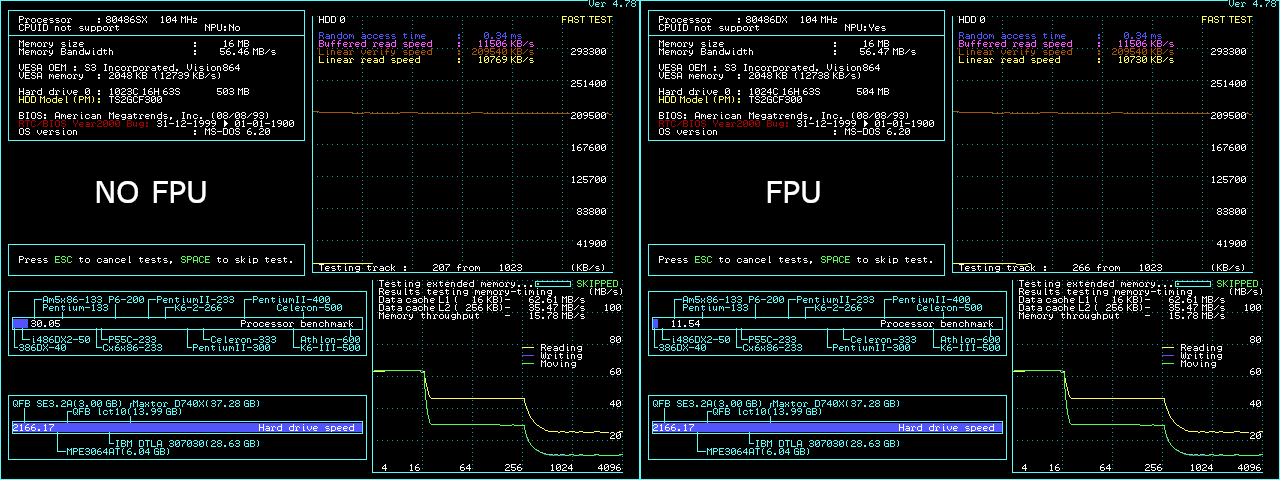Viewport: 1280px width, 480px height.
Task: Click the green ESC key label in left panel
Action: click(66, 260)
